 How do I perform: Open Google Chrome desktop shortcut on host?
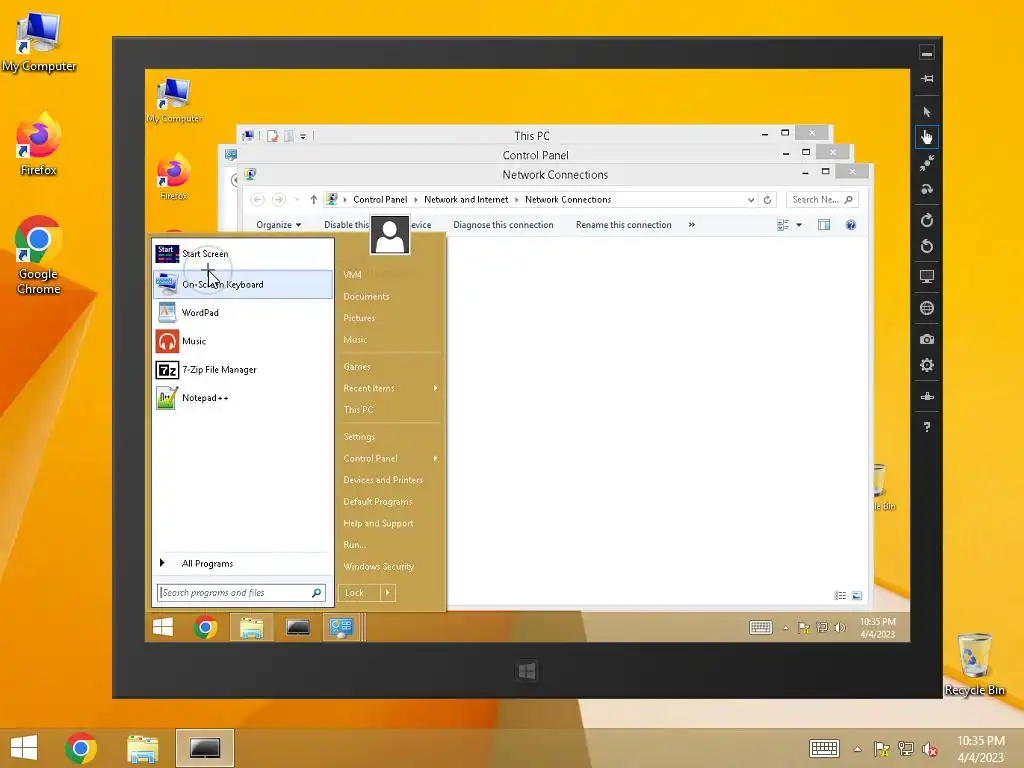pos(39,255)
